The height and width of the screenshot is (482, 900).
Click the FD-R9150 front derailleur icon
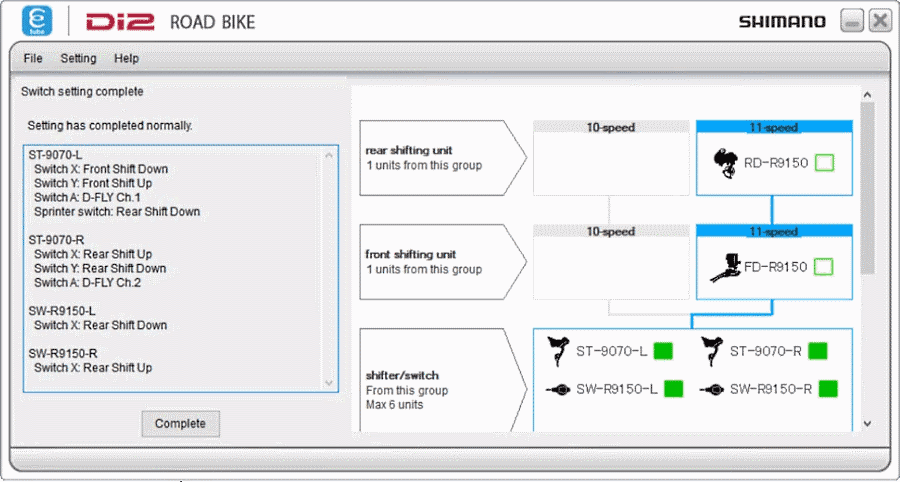click(x=725, y=268)
